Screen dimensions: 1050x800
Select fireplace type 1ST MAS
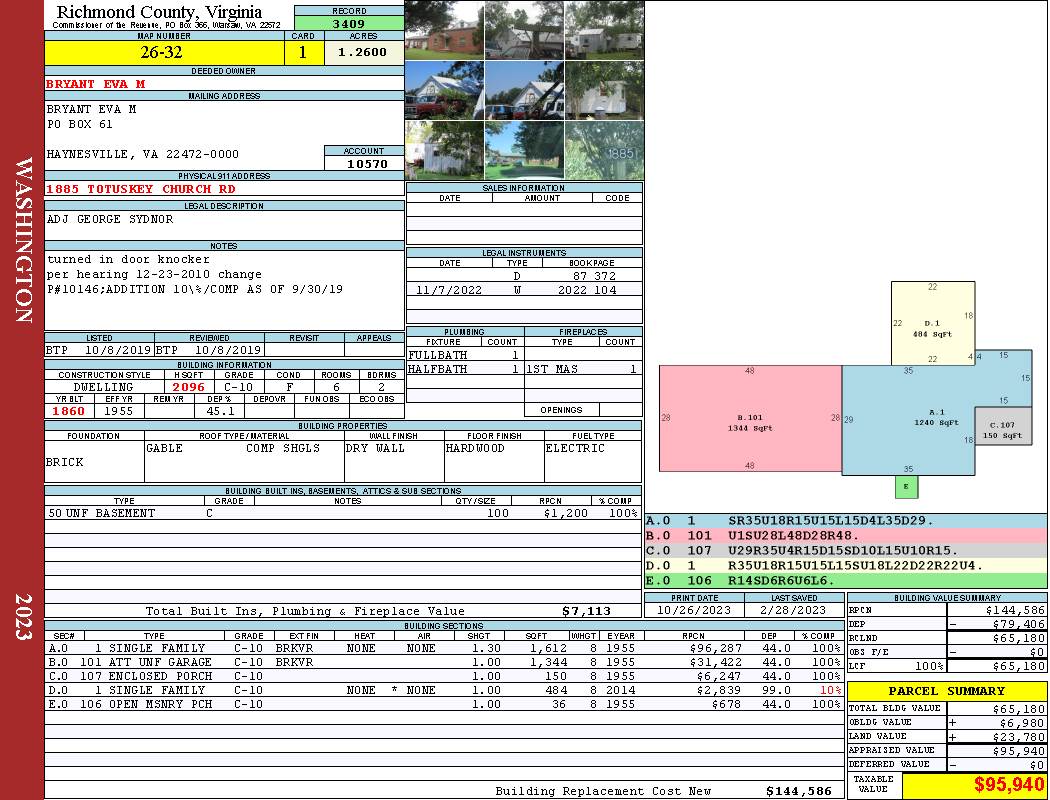point(552,369)
